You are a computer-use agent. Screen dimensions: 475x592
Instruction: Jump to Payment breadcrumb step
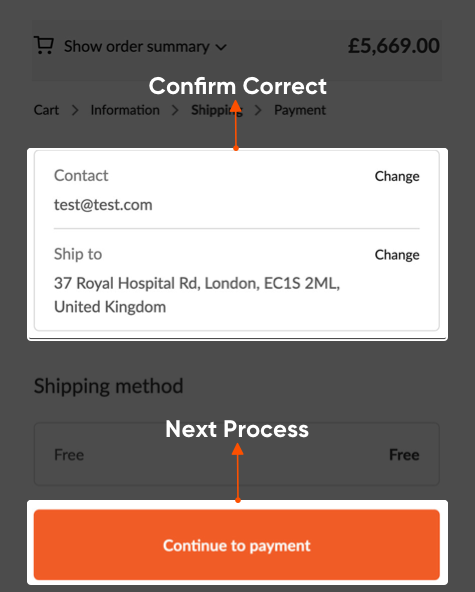pos(300,110)
